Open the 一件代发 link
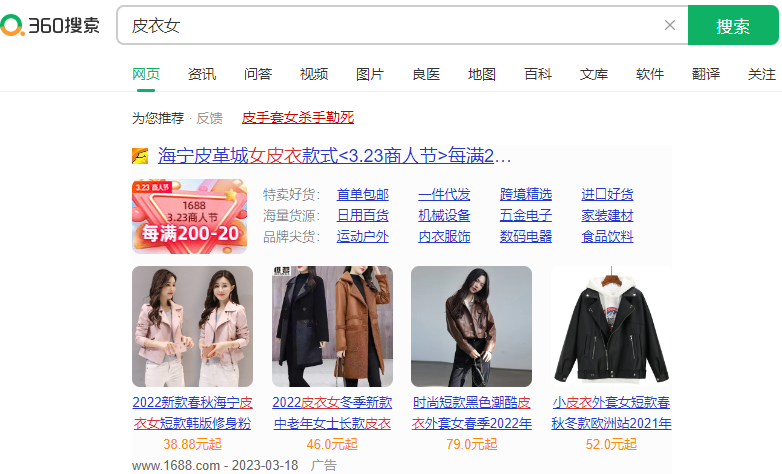782x474 pixels. coord(444,194)
